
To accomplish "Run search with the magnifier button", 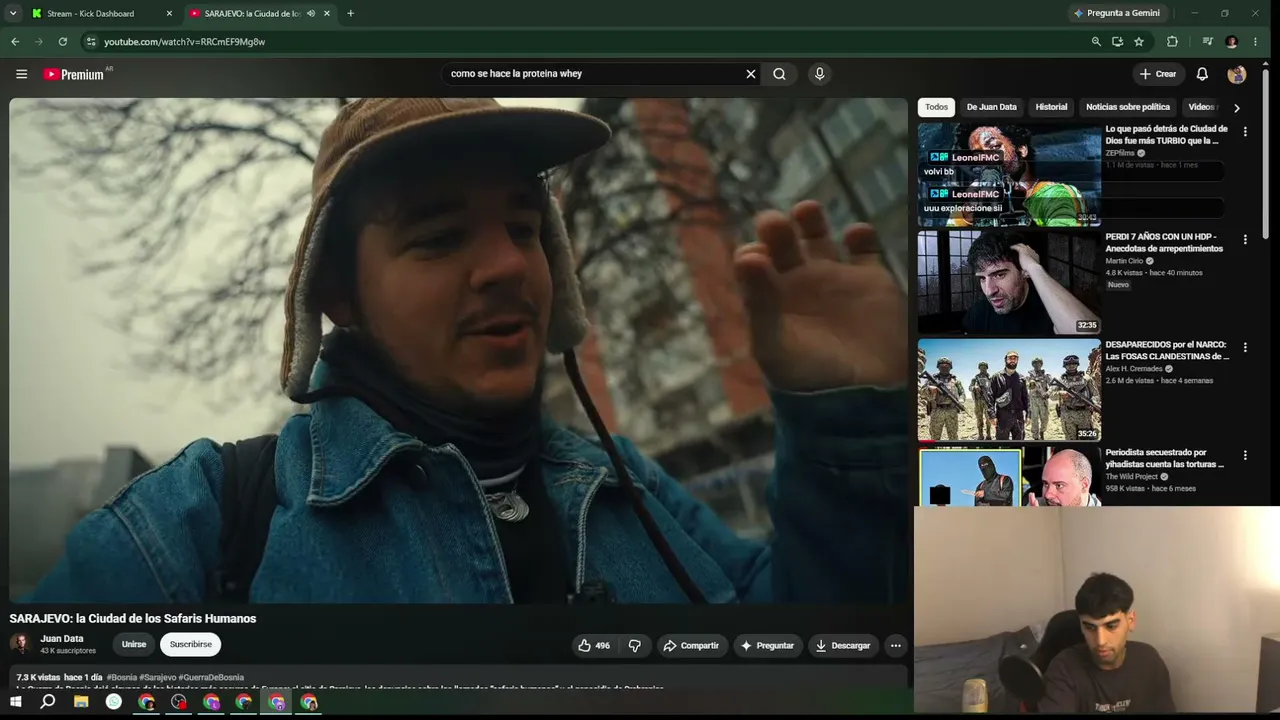I will tap(779, 74).
